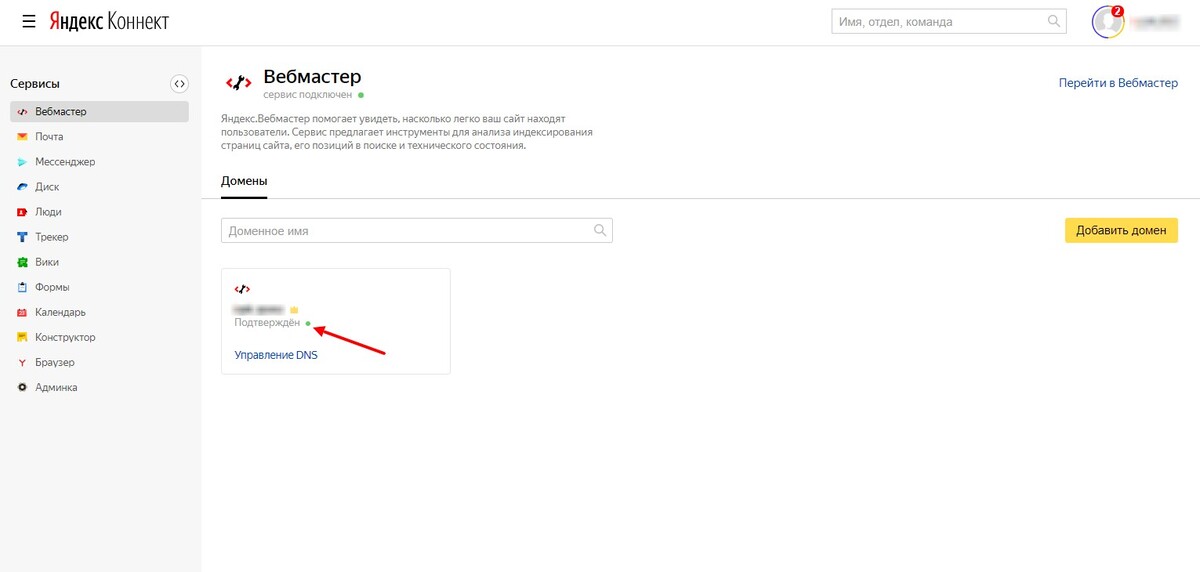The image size is (1200, 572).
Task: Click the Яндекс Коннект logo
Action: [109, 21]
